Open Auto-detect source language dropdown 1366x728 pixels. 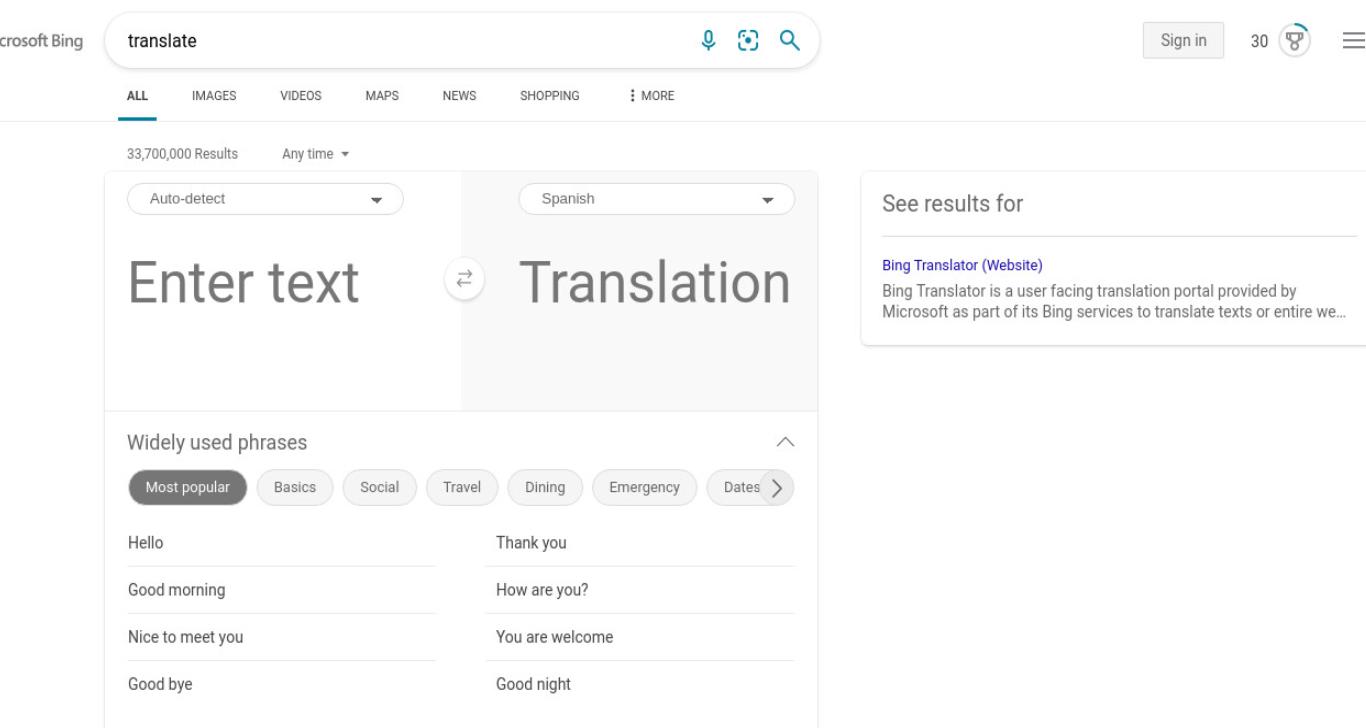[265, 199]
